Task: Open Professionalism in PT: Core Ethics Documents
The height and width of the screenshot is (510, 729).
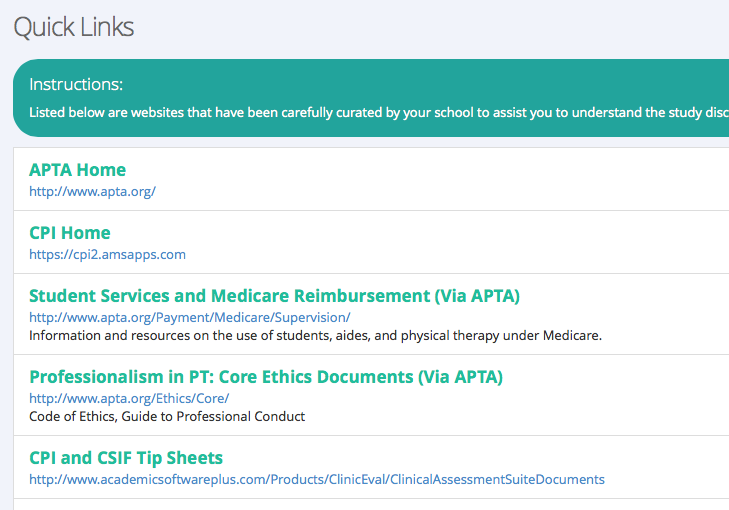Action: (265, 377)
